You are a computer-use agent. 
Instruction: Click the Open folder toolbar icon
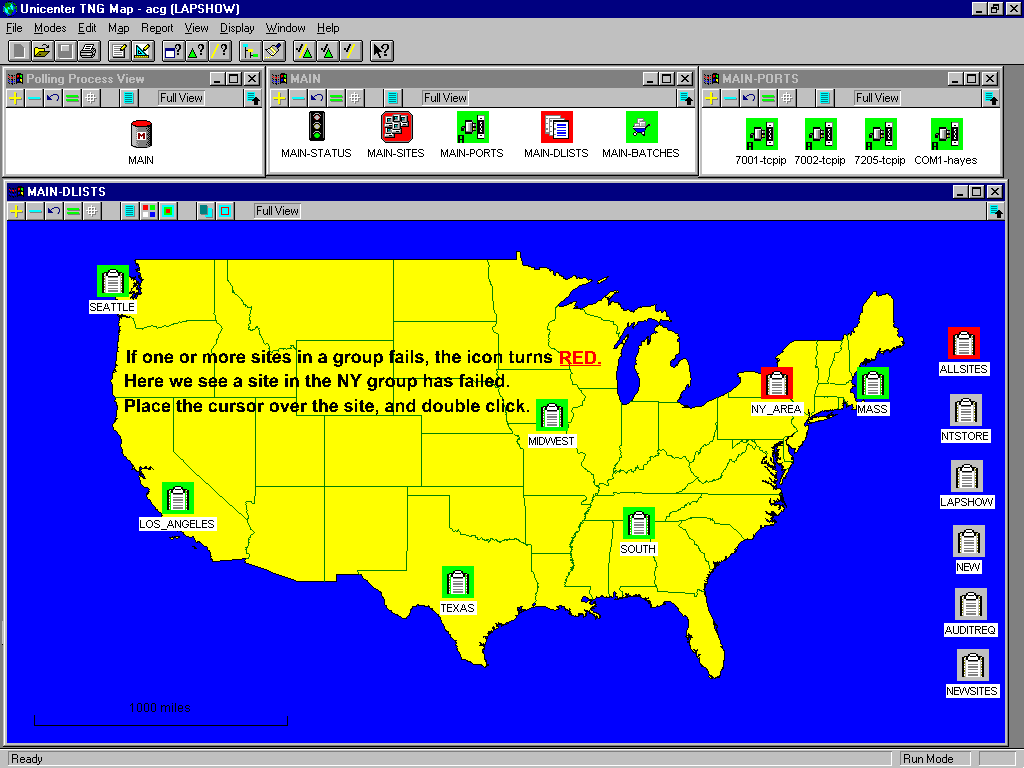pos(42,51)
